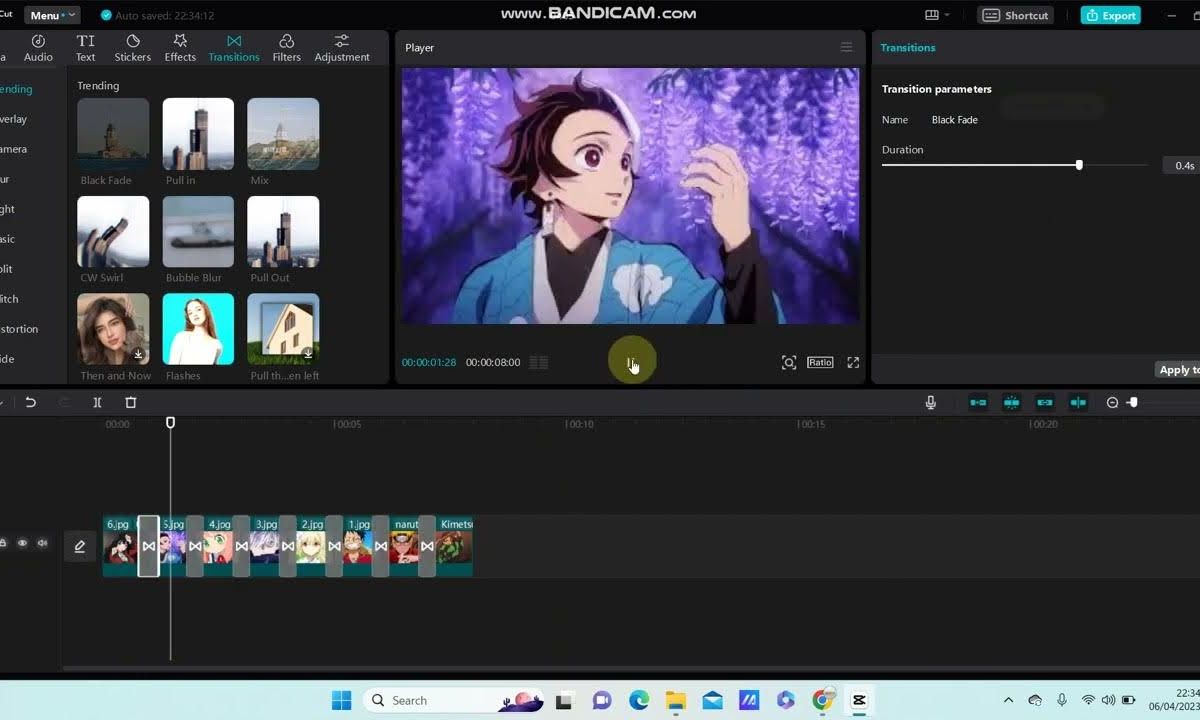Click the Export button
This screenshot has width=1200, height=720.
tap(1110, 15)
